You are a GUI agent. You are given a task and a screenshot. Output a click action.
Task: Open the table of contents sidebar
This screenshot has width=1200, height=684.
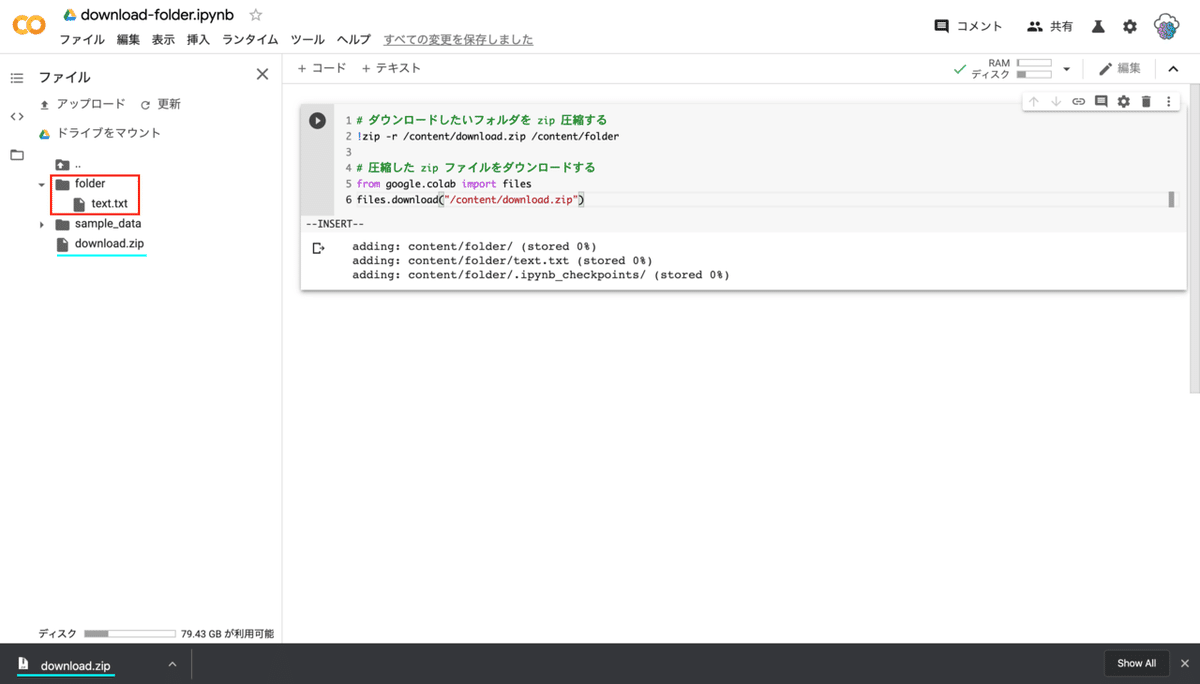[15, 77]
